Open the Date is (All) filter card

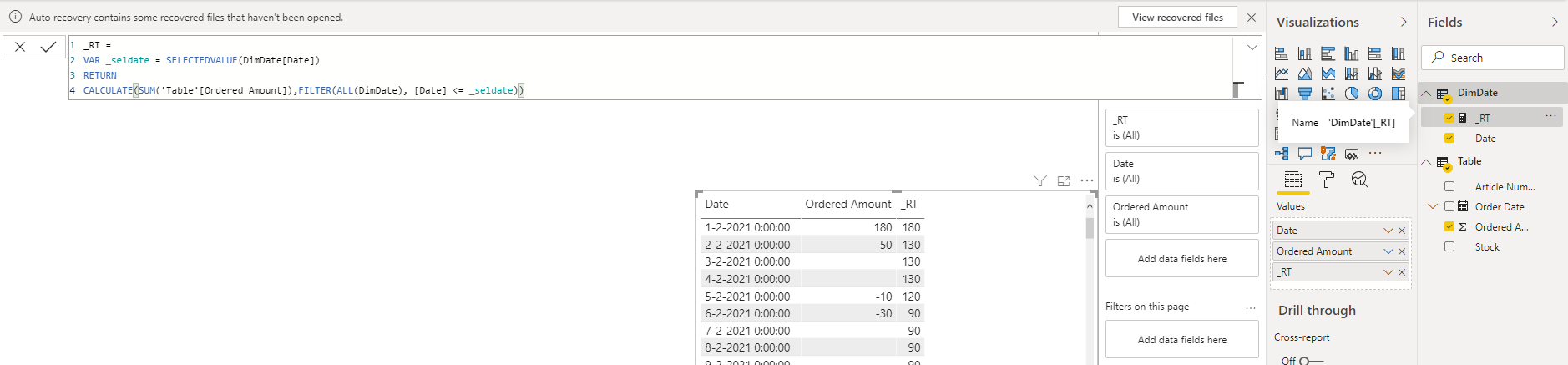coord(1181,171)
